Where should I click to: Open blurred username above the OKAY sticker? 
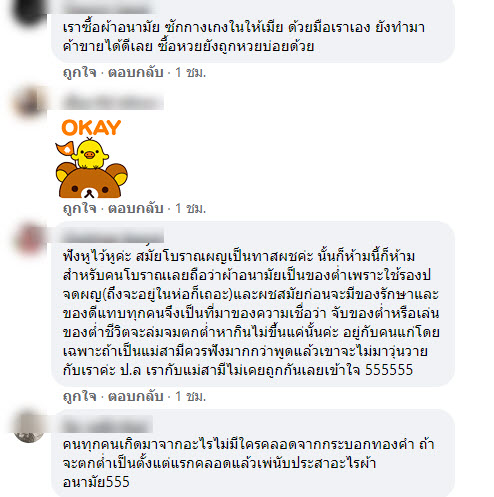[x=113, y=102]
